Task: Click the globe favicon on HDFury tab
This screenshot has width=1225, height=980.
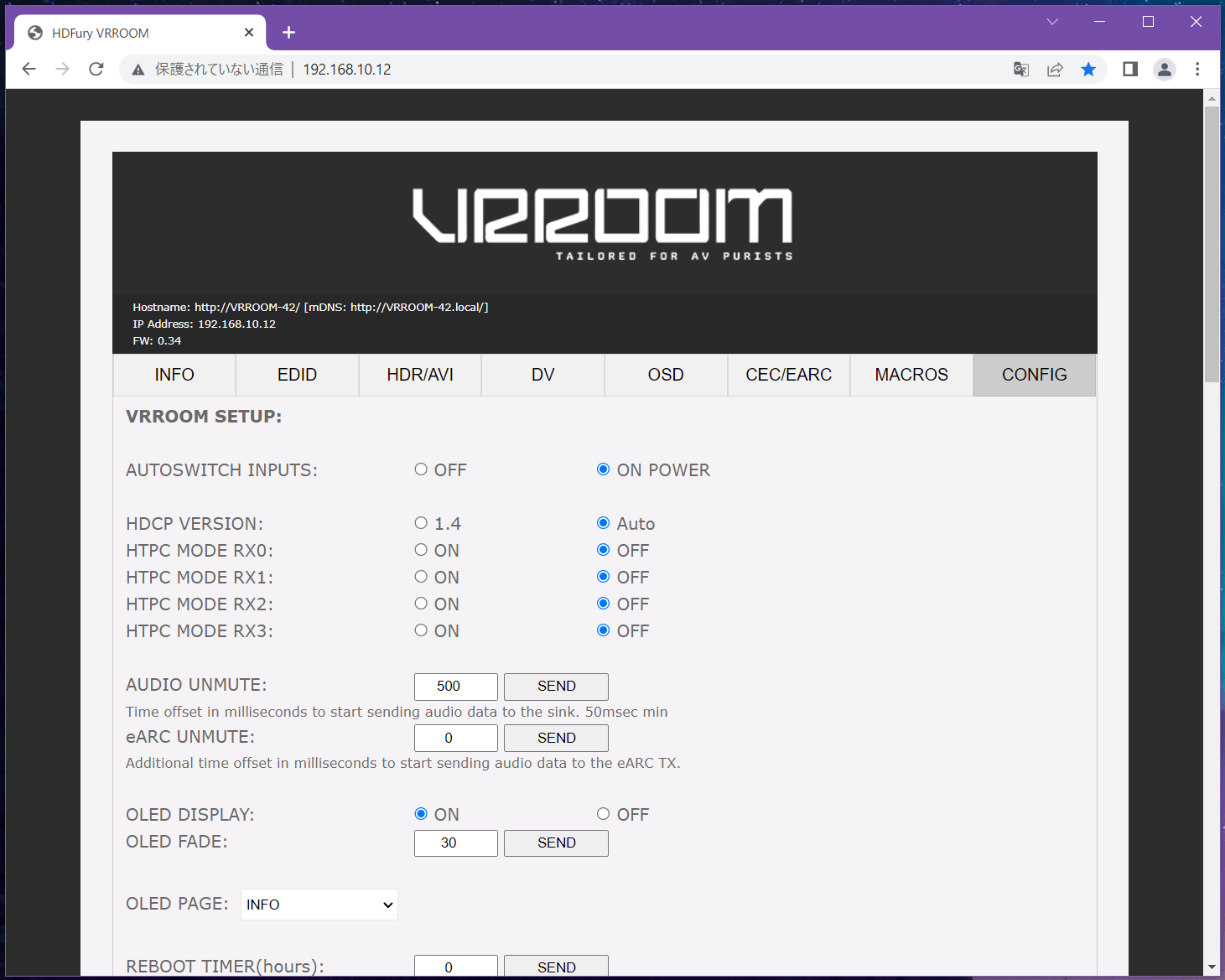Action: pyautogui.click(x=35, y=33)
